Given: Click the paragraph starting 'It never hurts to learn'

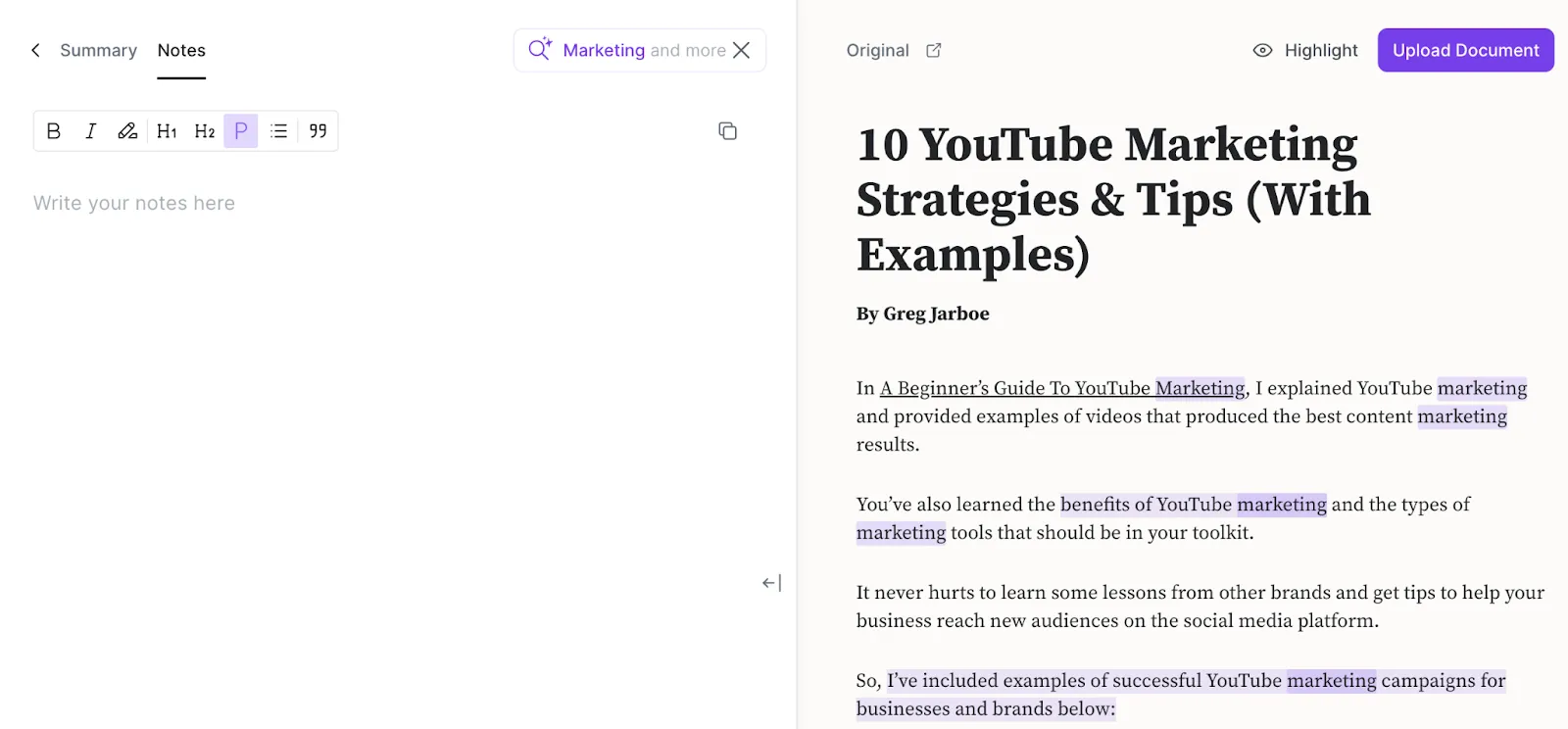Looking at the screenshot, I should (x=1200, y=607).
